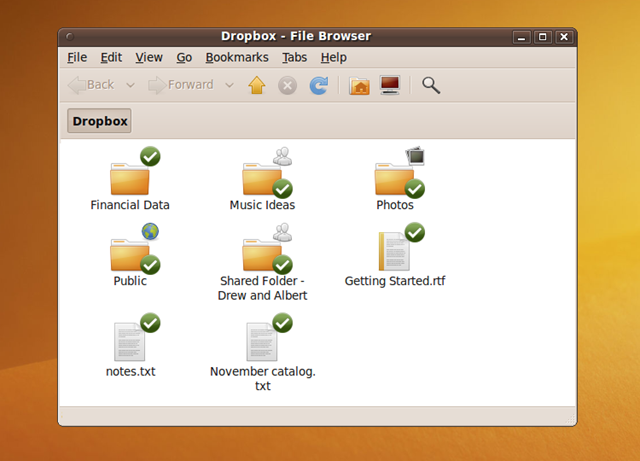The image size is (640, 461).
Task: Click the Back navigation button
Action: 91,85
